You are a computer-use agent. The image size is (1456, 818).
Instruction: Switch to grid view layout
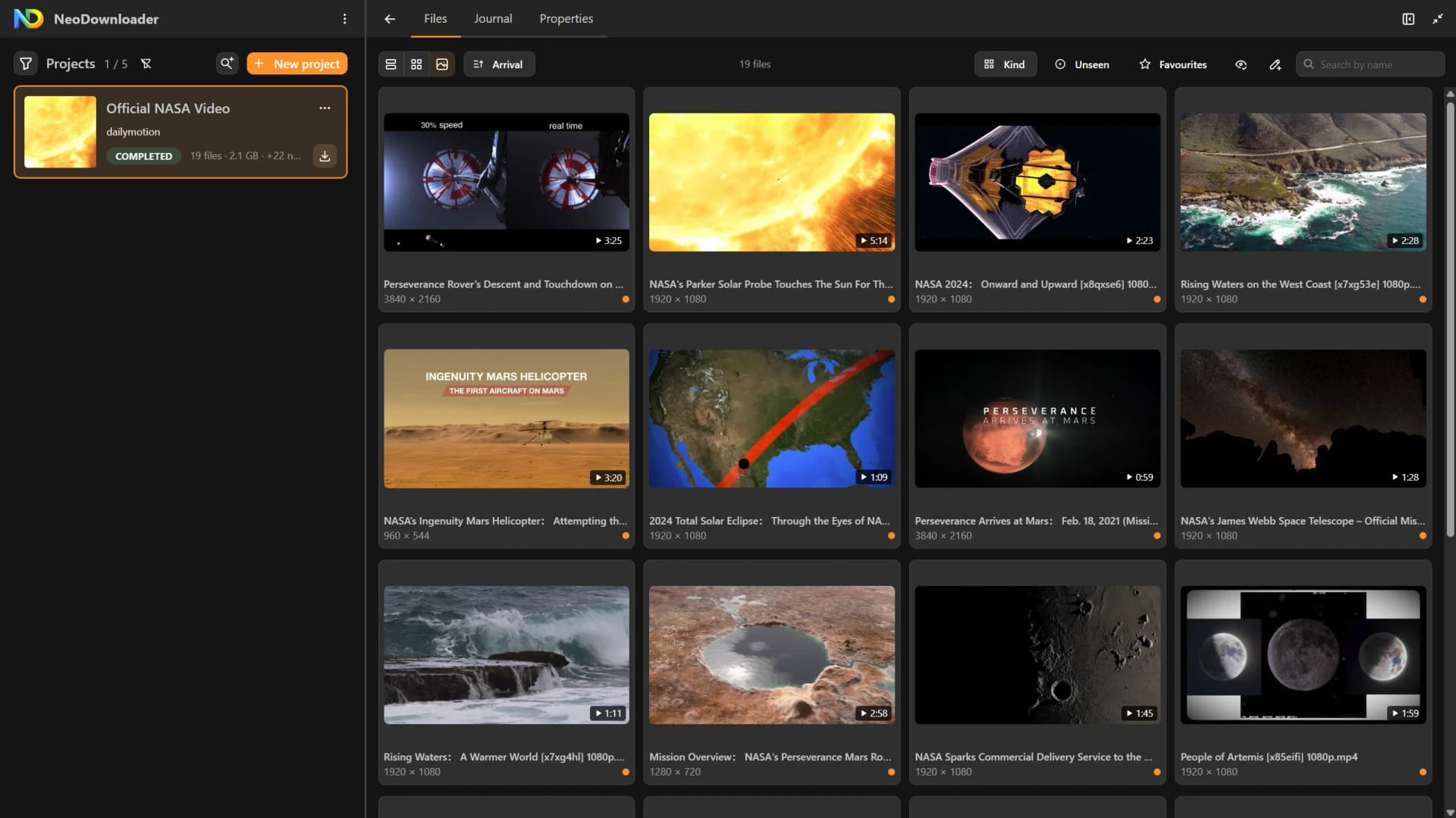(x=416, y=64)
